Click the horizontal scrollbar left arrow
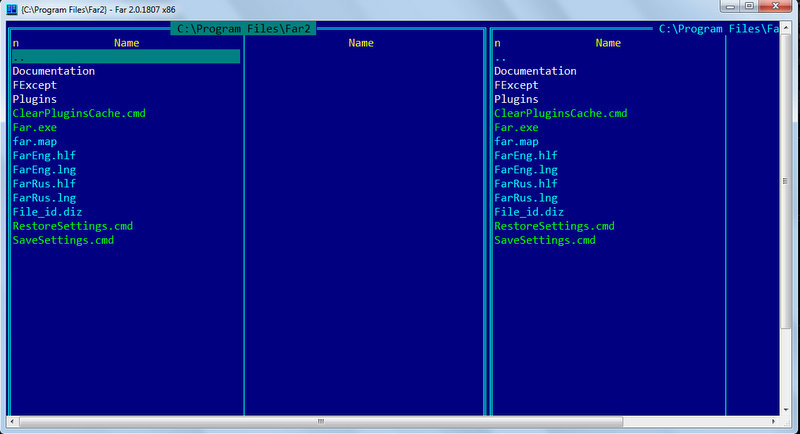This screenshot has height=434, width=800. pyautogui.click(x=12, y=421)
